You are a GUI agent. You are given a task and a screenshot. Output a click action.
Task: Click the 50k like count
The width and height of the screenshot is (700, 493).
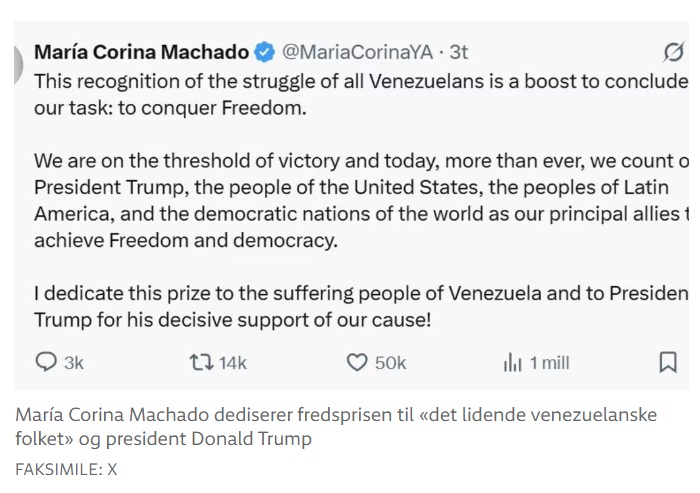click(x=390, y=363)
